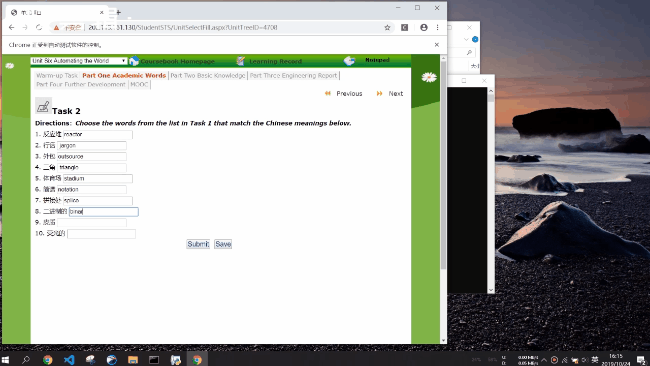Switch to Part Three Engineering Report tab
The image size is (650, 366).
point(293,75)
